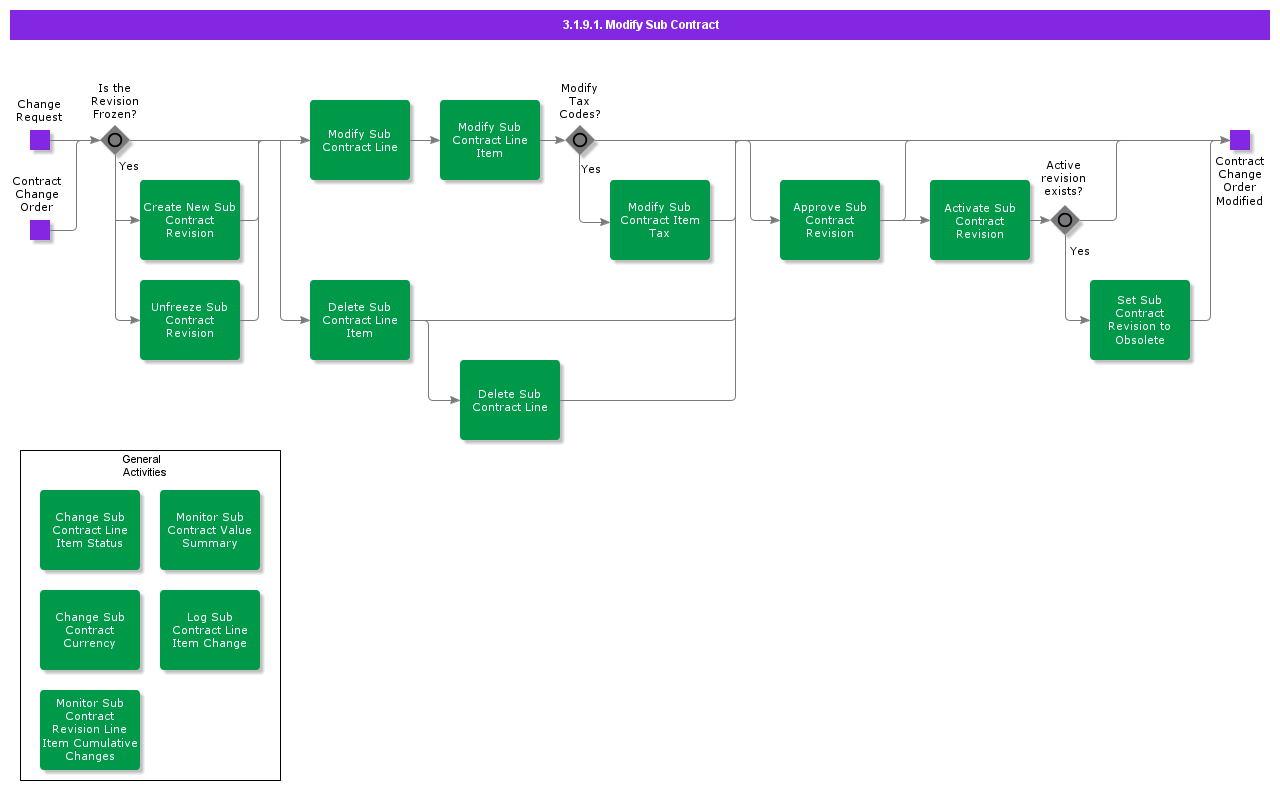1280x790 pixels.
Task: Click the Contract Change Order Modified end event
Action: pos(1240,140)
